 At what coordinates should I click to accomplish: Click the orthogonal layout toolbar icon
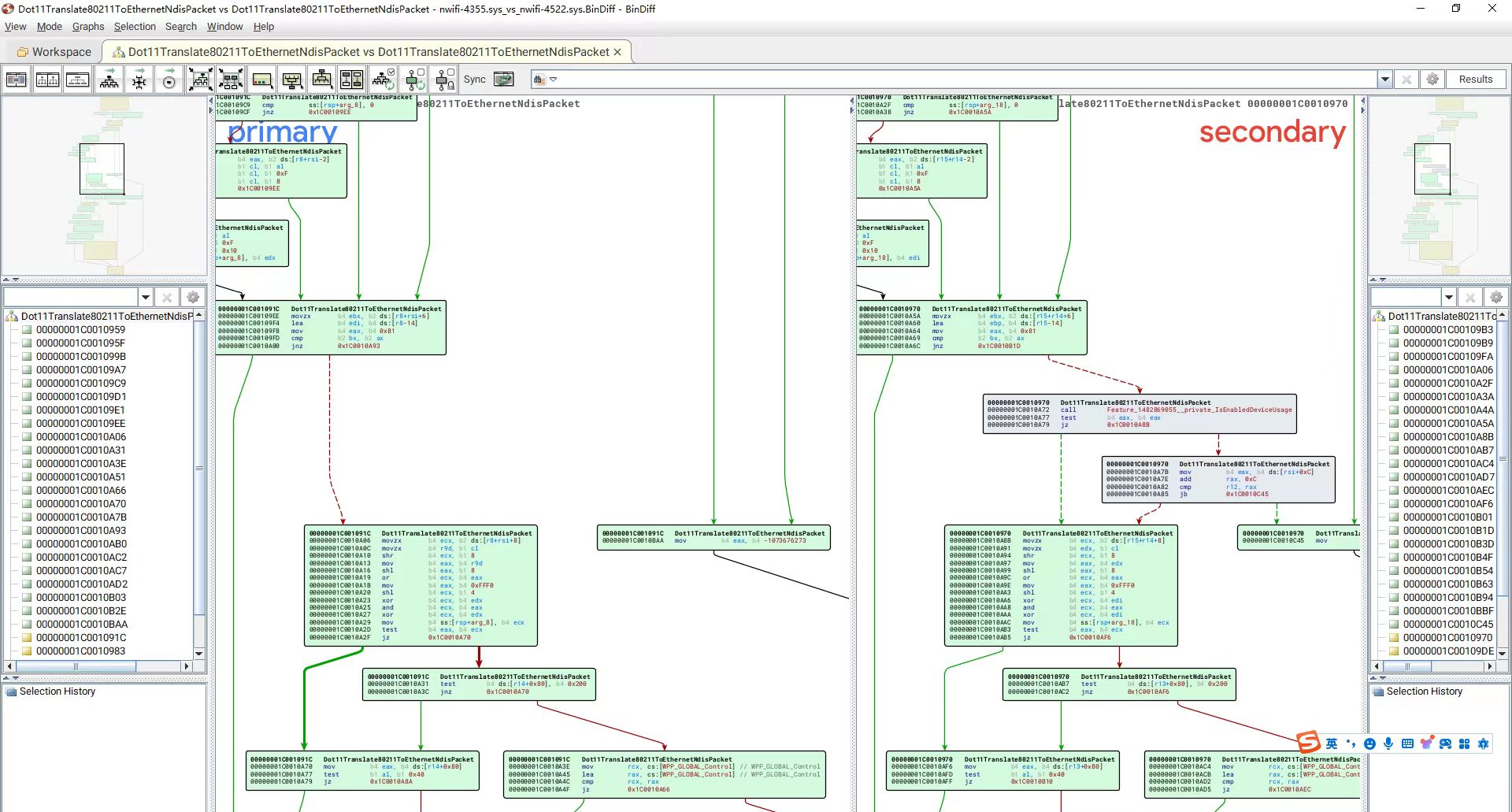pyautogui.click(x=139, y=80)
